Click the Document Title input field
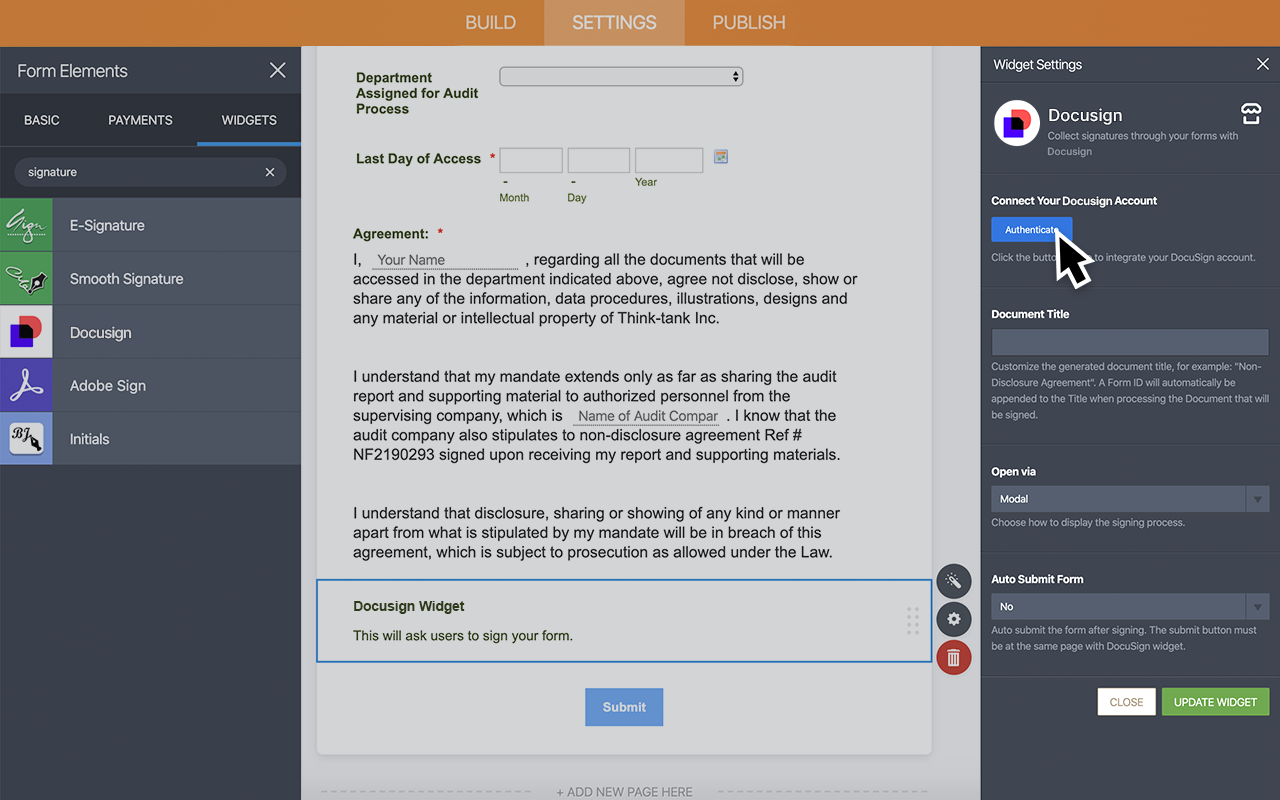 [1129, 341]
